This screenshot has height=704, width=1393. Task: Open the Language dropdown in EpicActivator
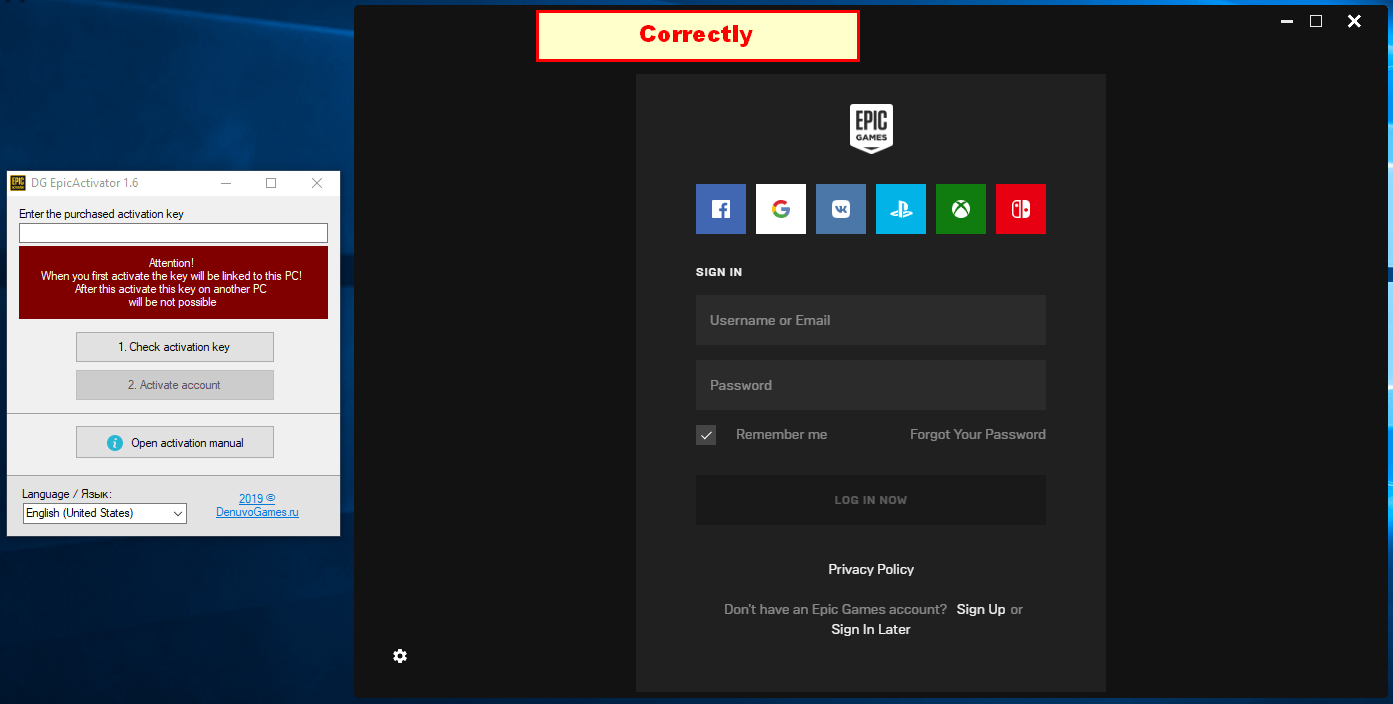click(x=105, y=513)
